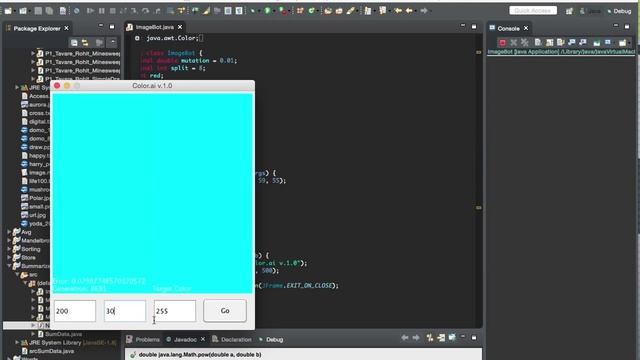Click the Save All toolbar icon
The height and width of the screenshot is (360, 640).
49,11
